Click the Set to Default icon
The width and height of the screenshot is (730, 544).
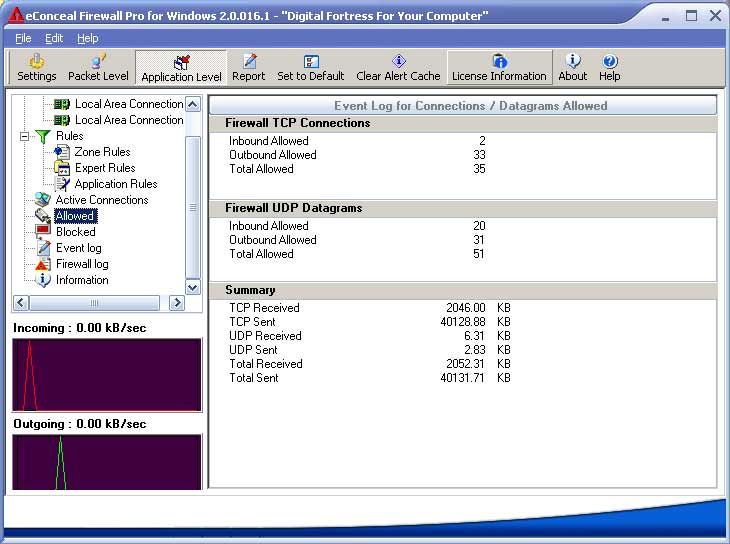point(311,61)
